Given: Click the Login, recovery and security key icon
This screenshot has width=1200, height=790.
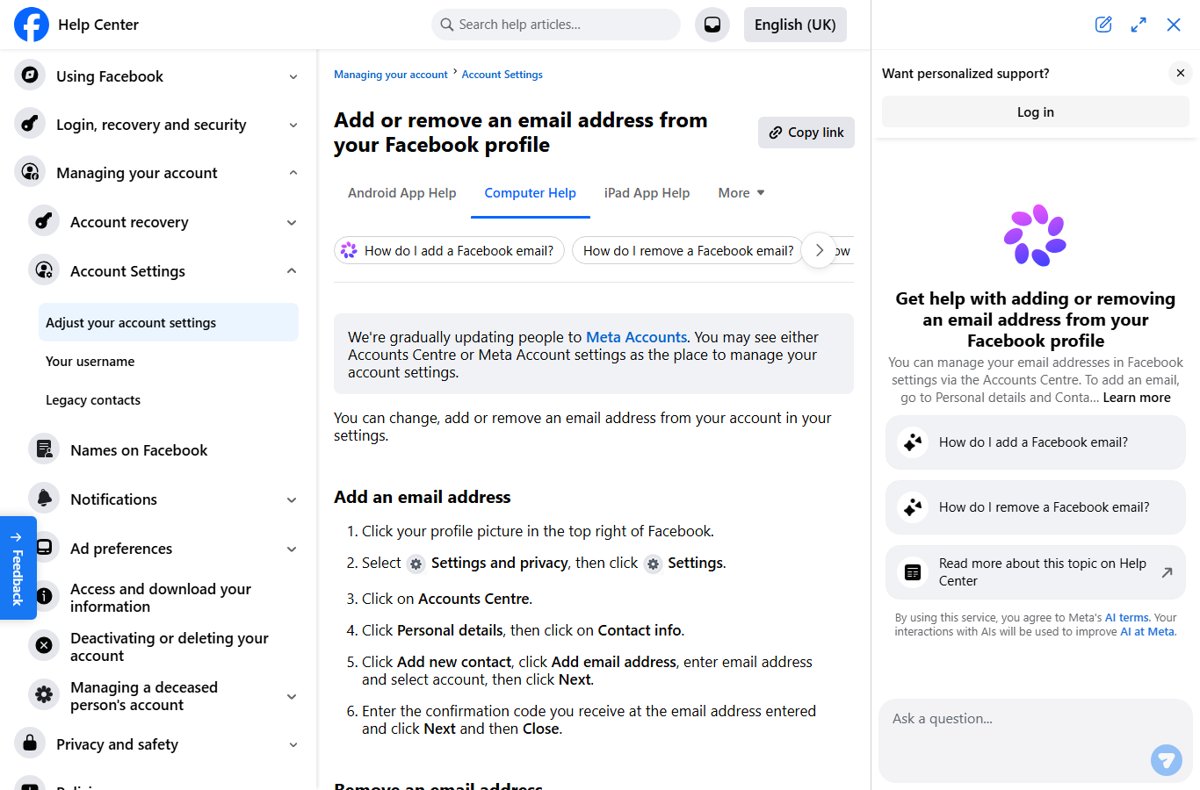Looking at the screenshot, I should tap(30, 124).
